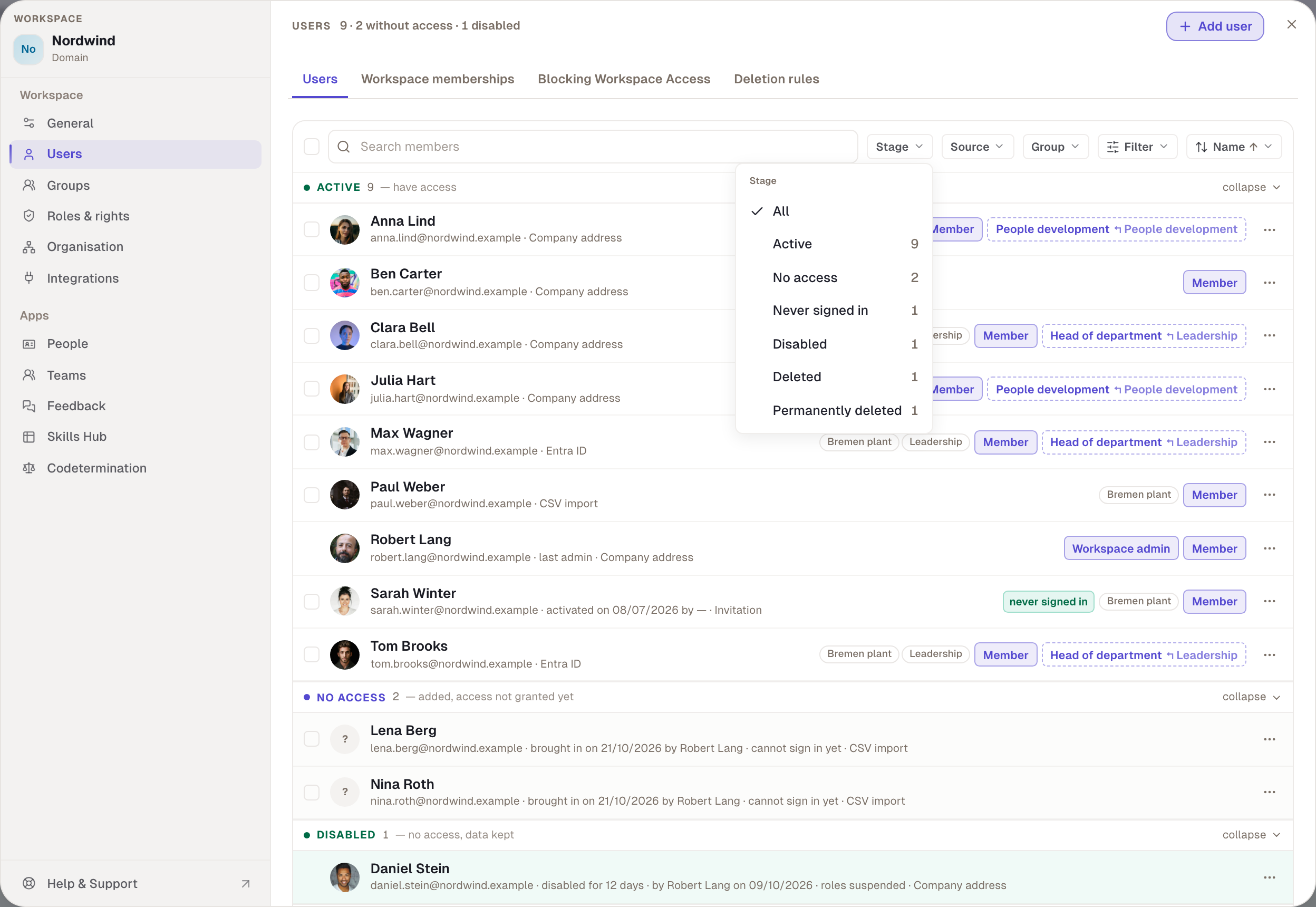Collapse the No Access section

[1251, 697]
